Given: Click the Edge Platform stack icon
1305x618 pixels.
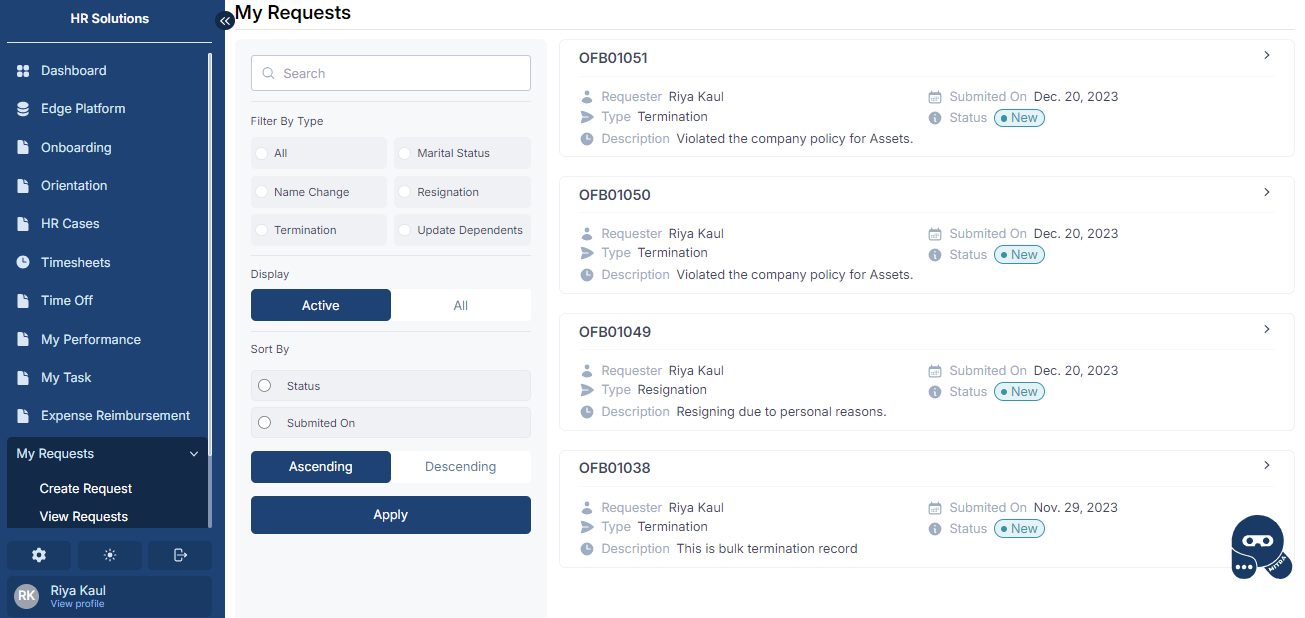Looking at the screenshot, I should pos(23,109).
